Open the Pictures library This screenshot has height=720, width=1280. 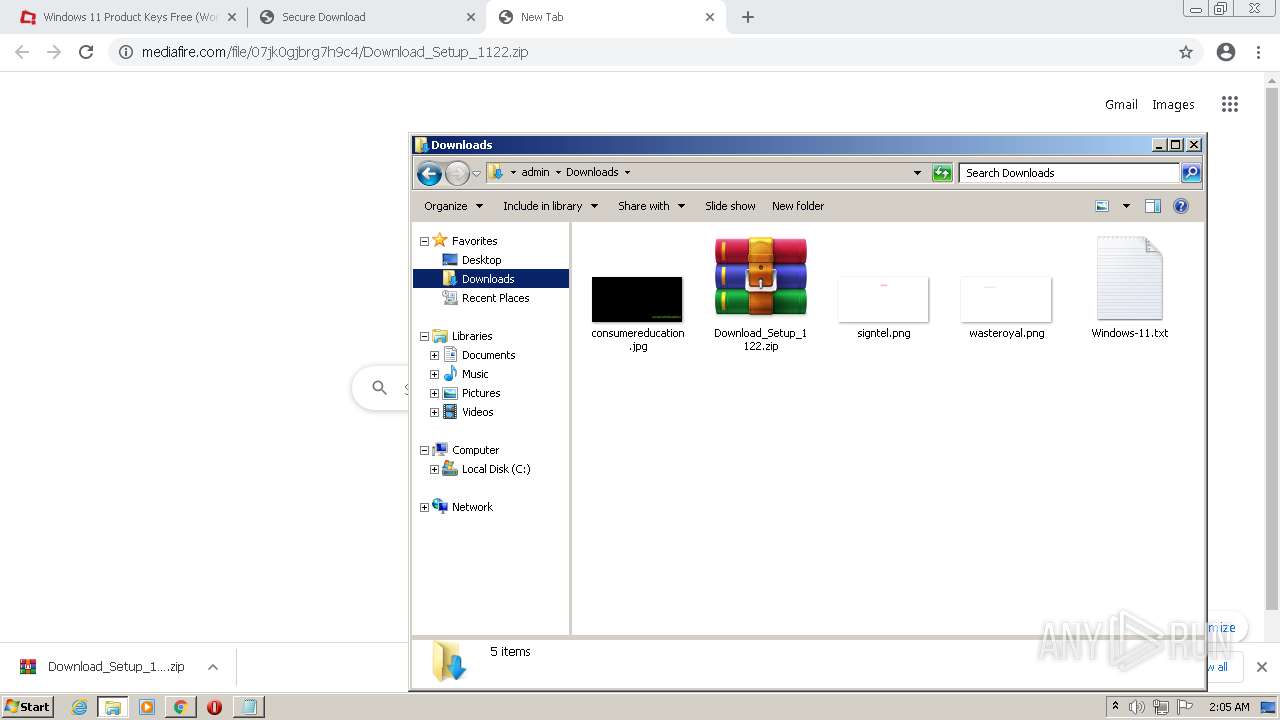point(480,393)
